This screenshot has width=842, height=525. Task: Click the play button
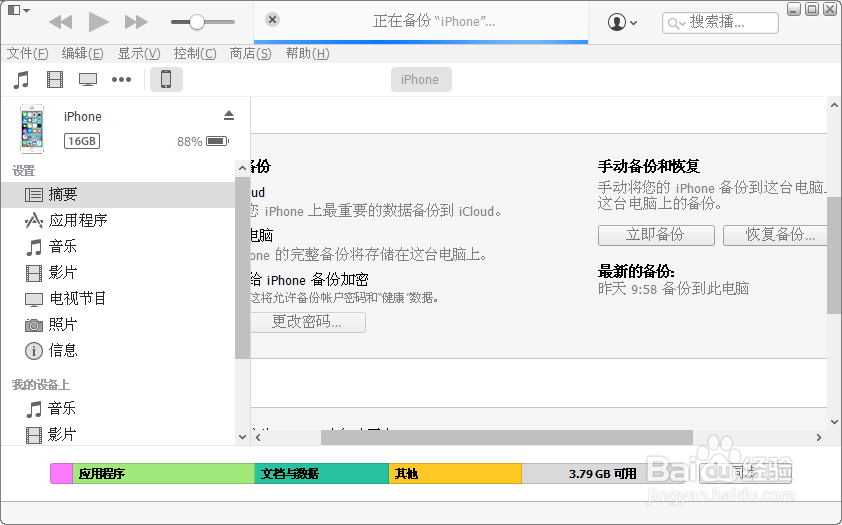pos(98,22)
